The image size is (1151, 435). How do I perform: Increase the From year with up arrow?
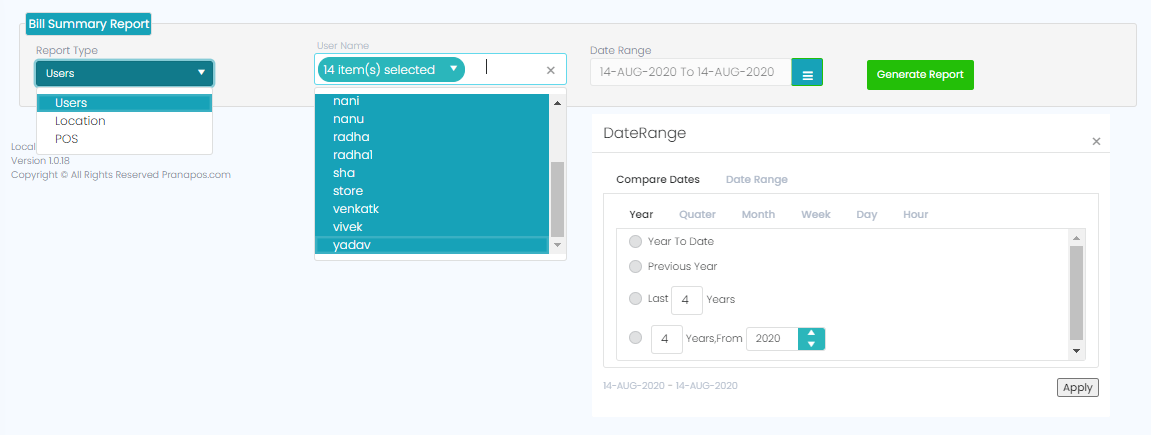811,334
